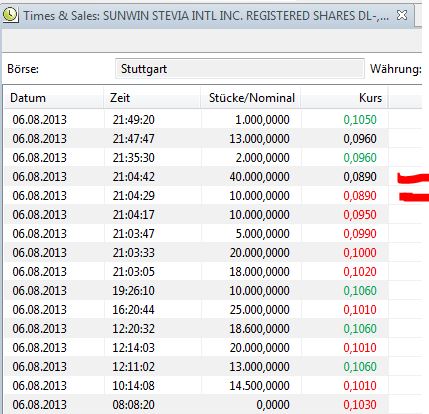429x414 pixels.
Task: Select the time 21:03:33
Action: (134, 253)
